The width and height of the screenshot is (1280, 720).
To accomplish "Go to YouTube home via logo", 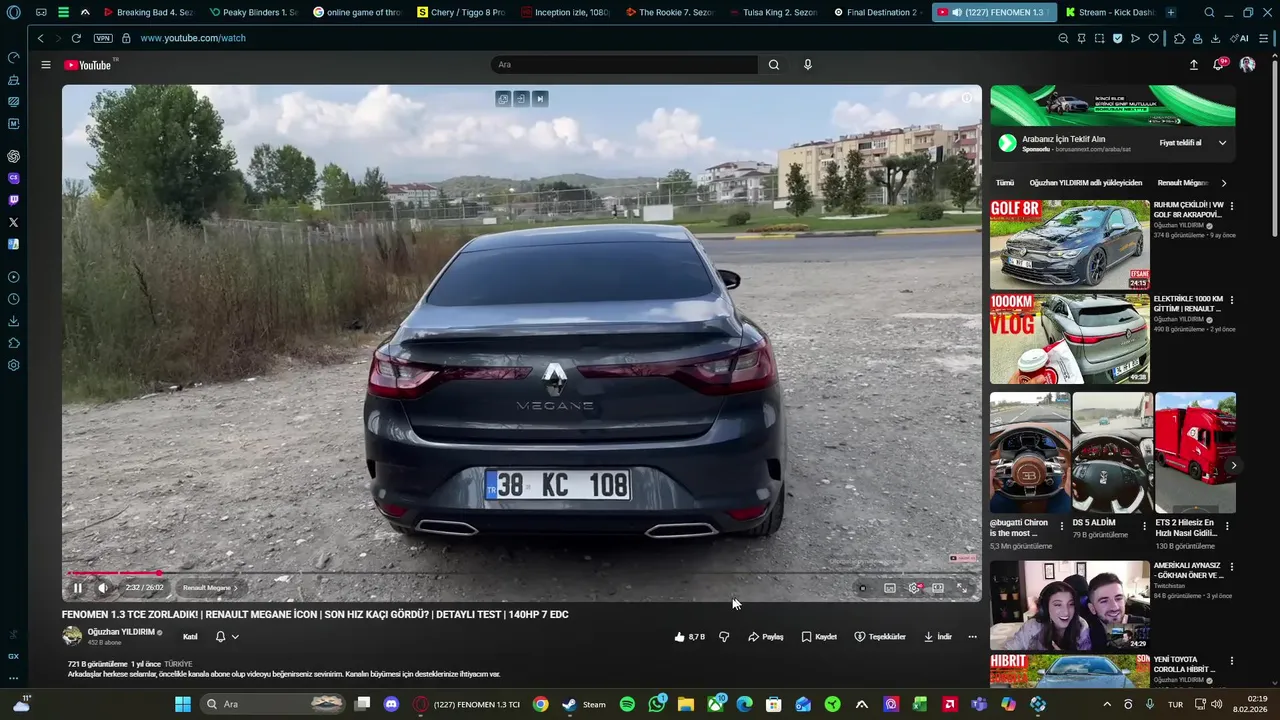I will [x=88, y=65].
